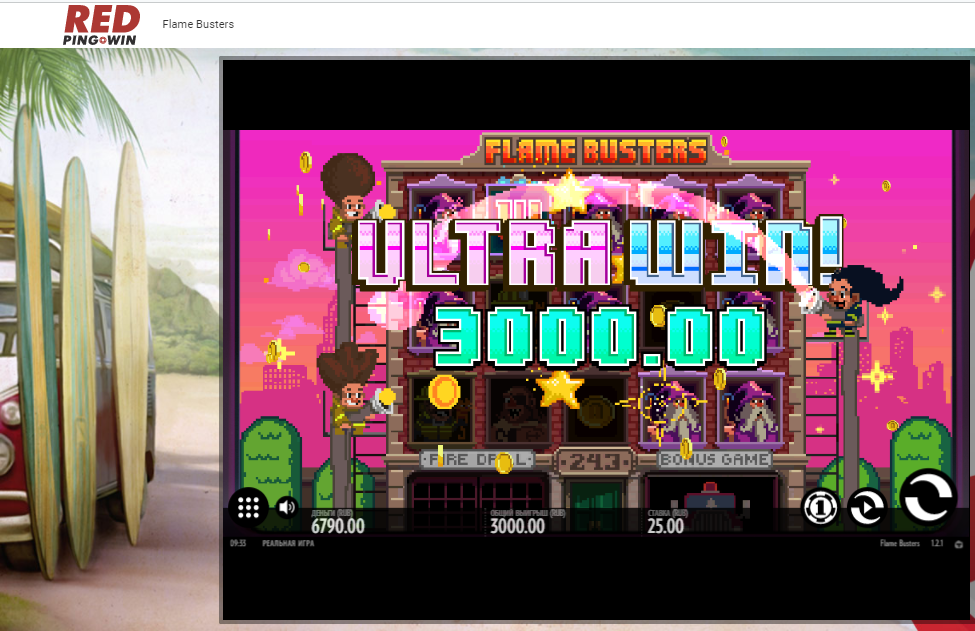The image size is (975, 631).
Task: Mute the game sound with speaker icon
Action: point(287,508)
